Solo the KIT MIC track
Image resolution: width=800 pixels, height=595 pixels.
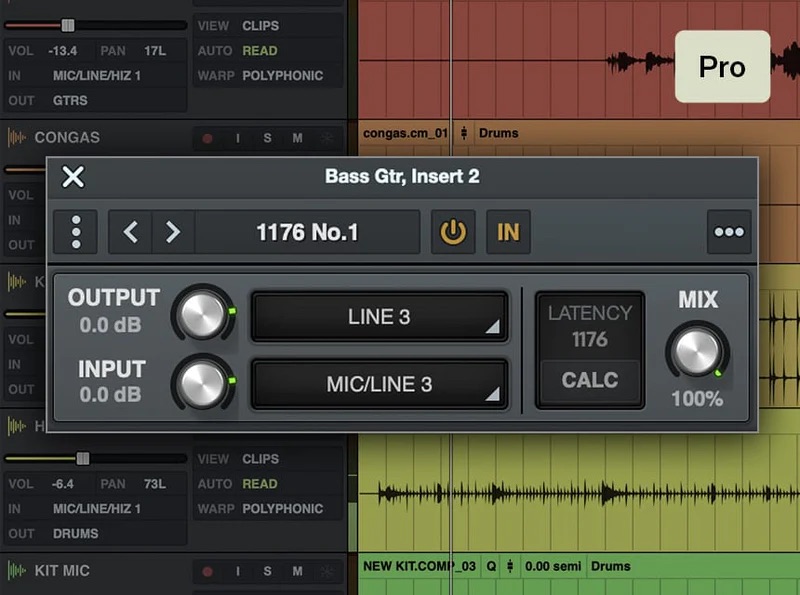point(267,572)
